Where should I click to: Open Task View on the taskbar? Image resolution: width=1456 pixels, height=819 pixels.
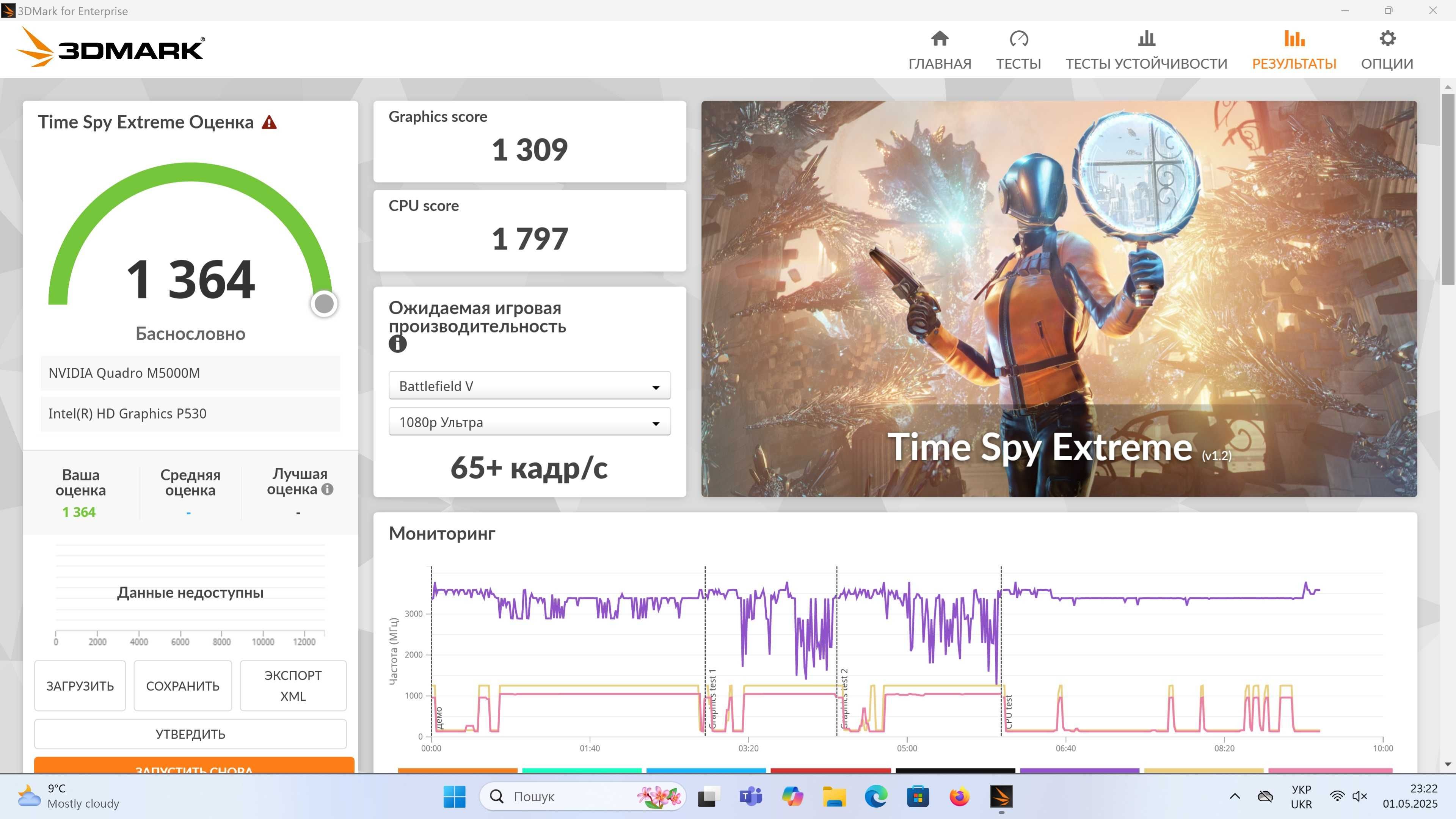click(708, 797)
